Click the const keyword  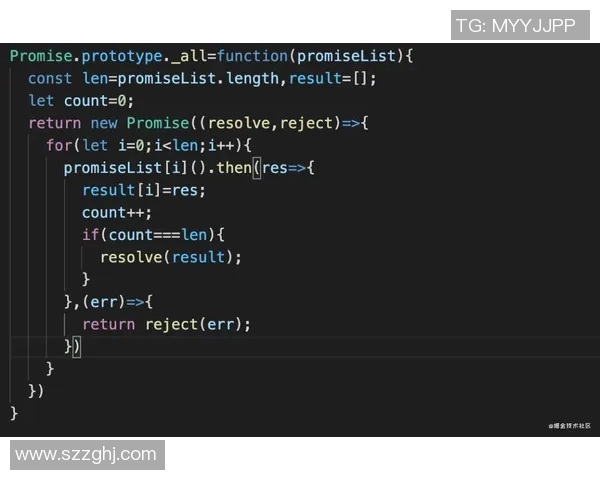[x=50, y=78]
